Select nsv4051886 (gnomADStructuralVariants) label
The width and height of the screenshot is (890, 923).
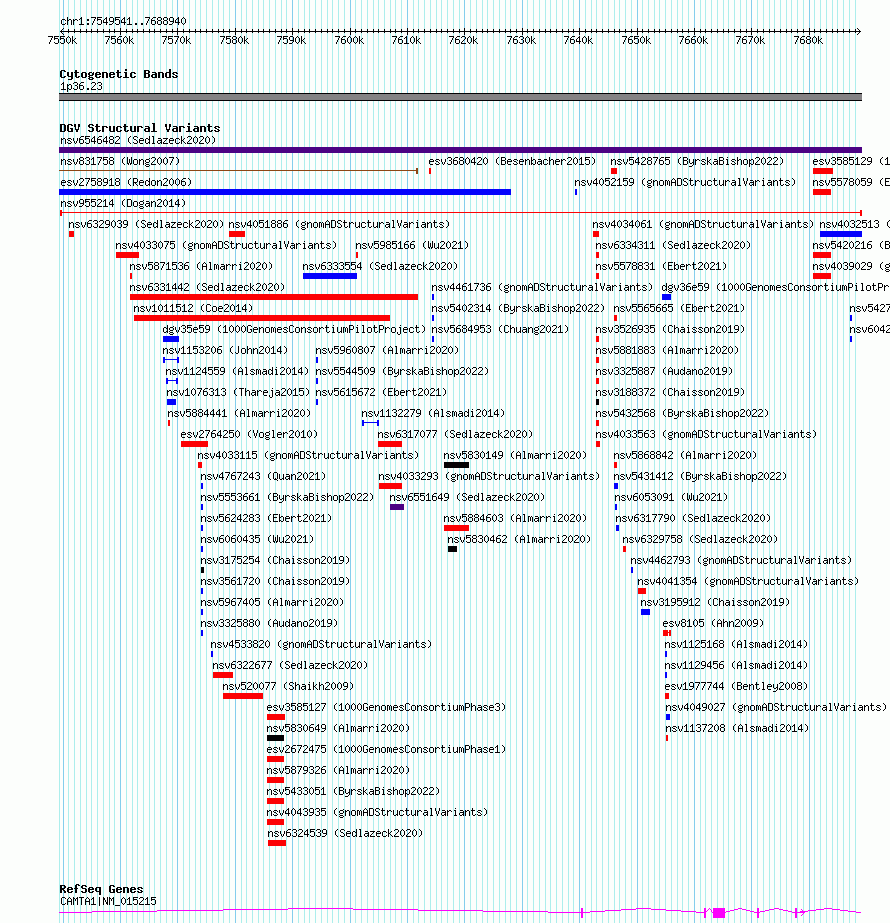[339, 224]
